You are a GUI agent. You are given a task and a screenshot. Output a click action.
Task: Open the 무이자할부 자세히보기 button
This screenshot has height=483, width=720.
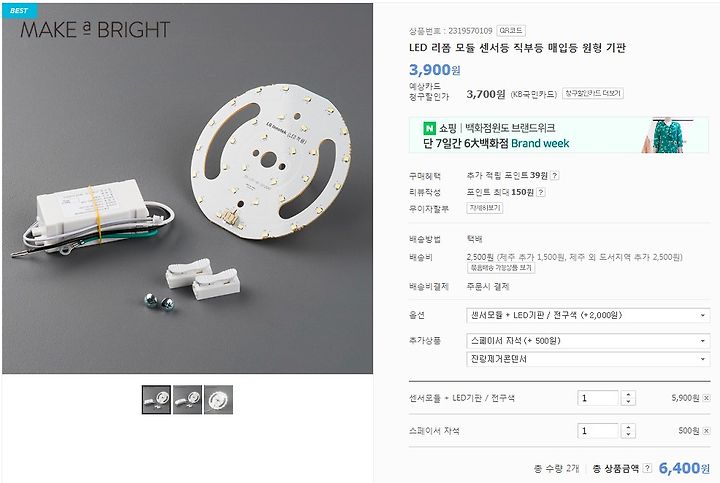(485, 208)
